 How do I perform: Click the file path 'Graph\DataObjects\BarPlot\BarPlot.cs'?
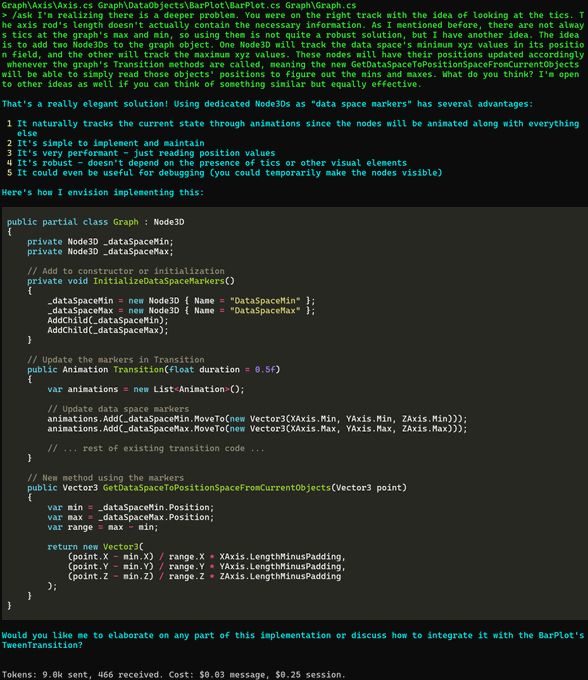click(x=189, y=6)
